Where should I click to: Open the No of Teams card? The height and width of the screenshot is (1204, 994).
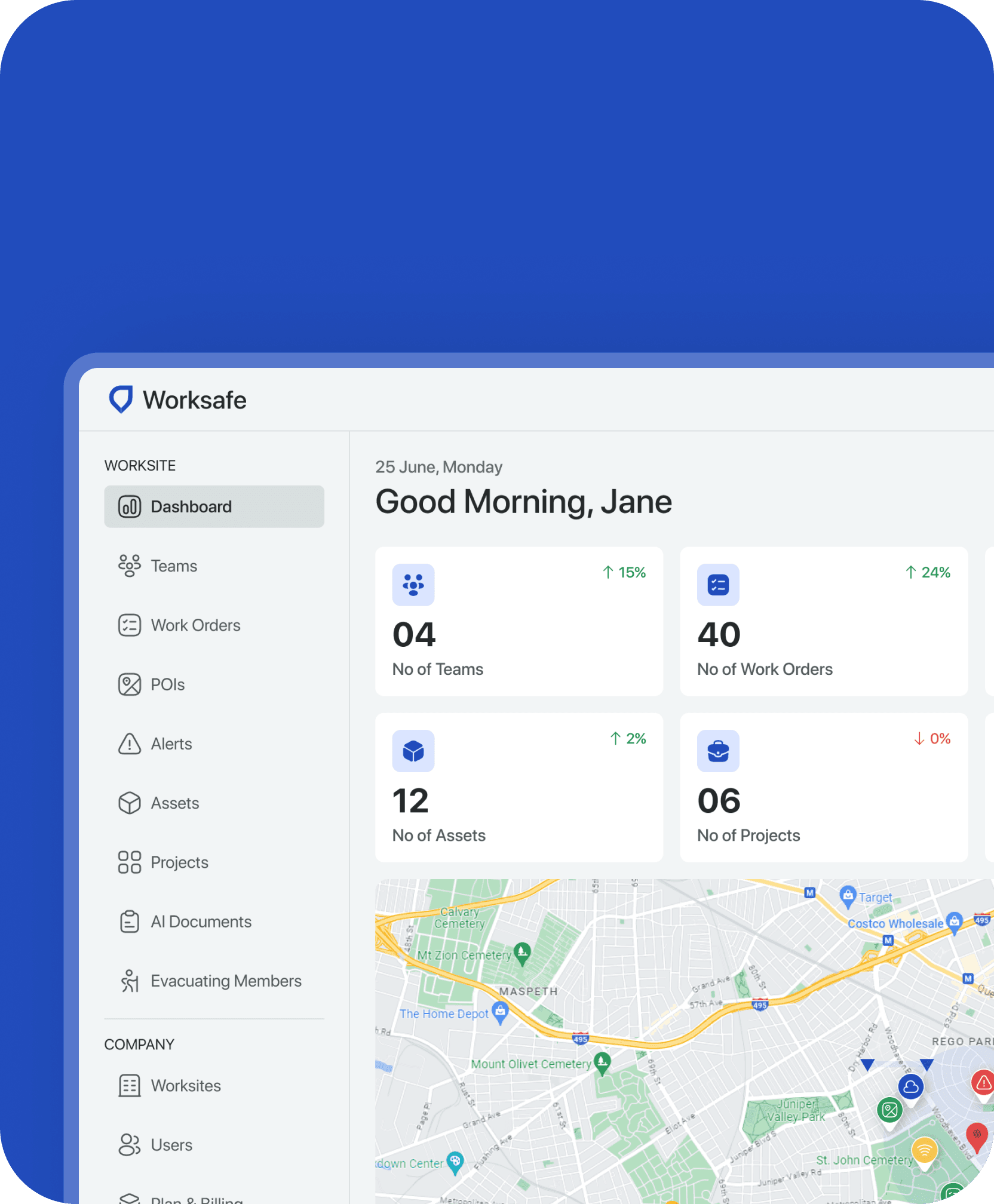(519, 621)
